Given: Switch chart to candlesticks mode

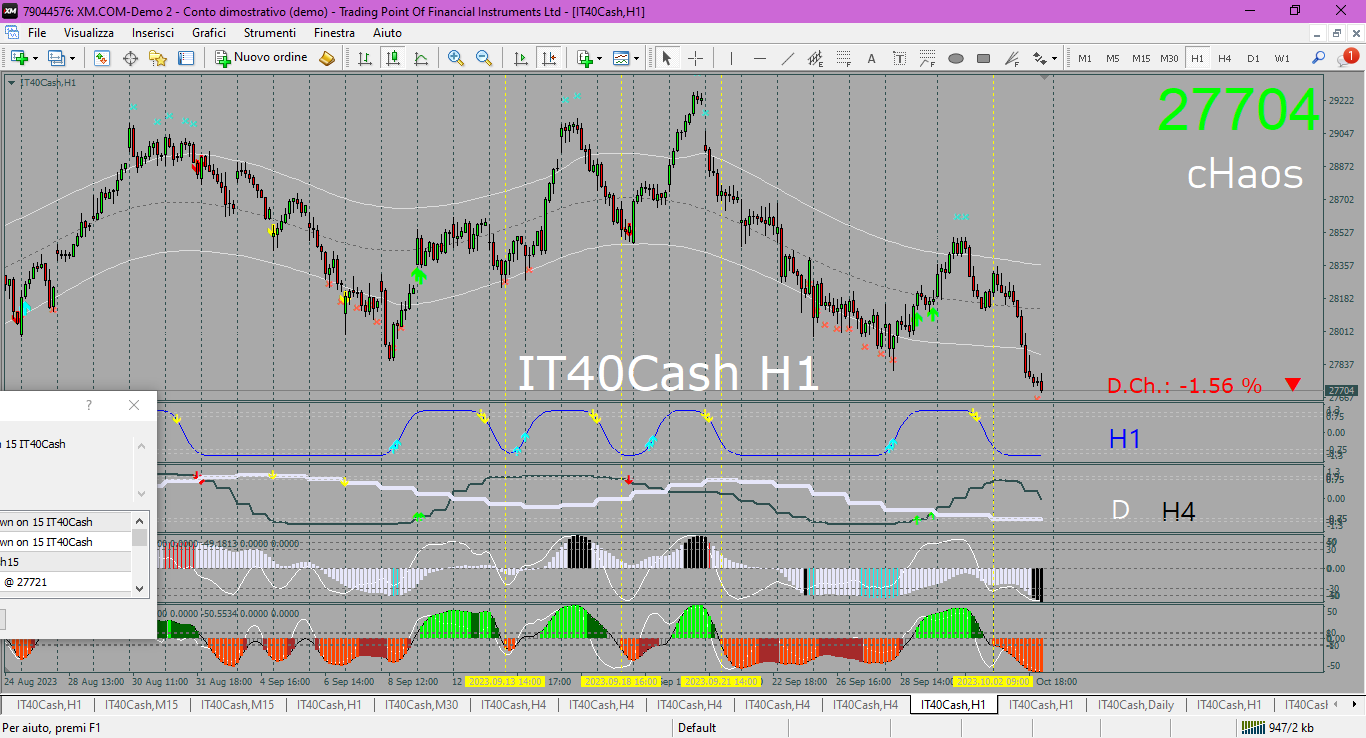Looking at the screenshot, I should coord(393,58).
